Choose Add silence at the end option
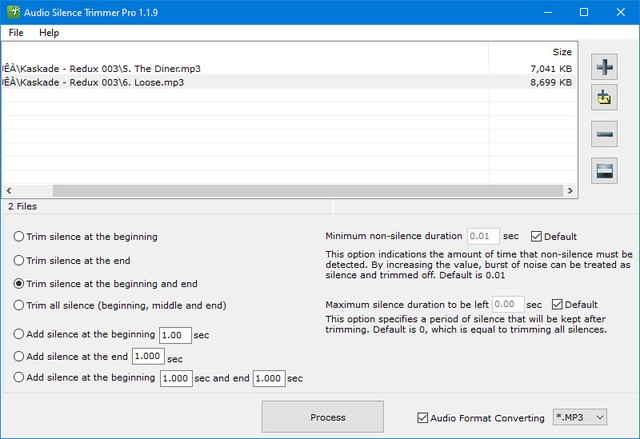Image resolution: width=640 pixels, height=439 pixels. coord(20,356)
